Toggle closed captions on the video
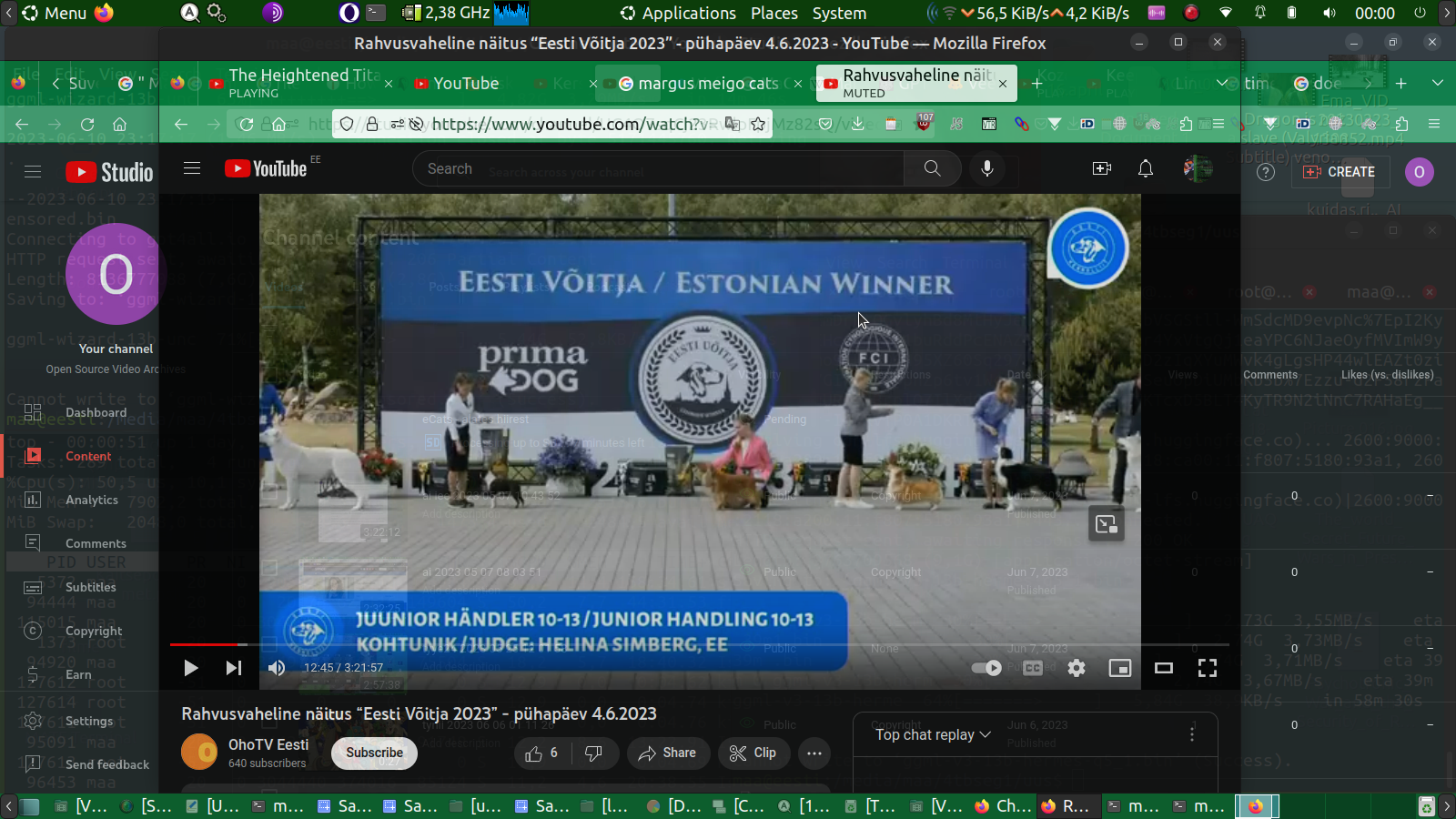 click(x=1033, y=668)
